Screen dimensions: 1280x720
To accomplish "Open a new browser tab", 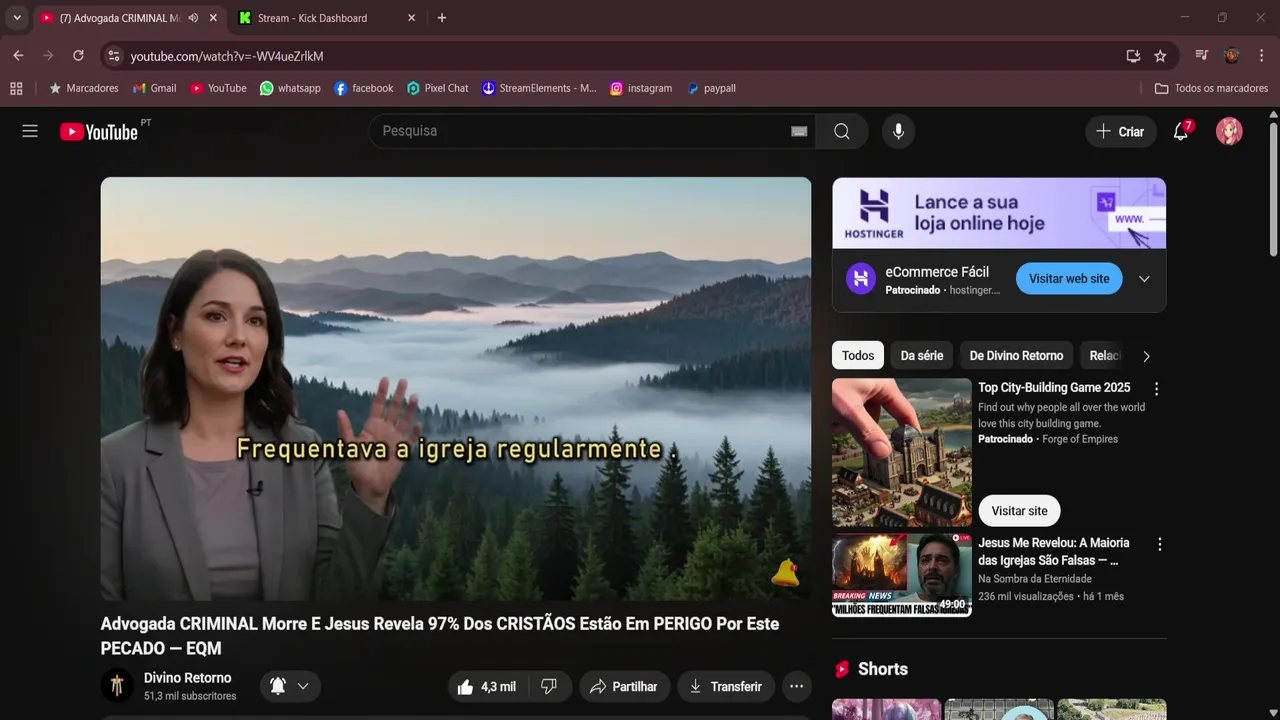I will [442, 18].
